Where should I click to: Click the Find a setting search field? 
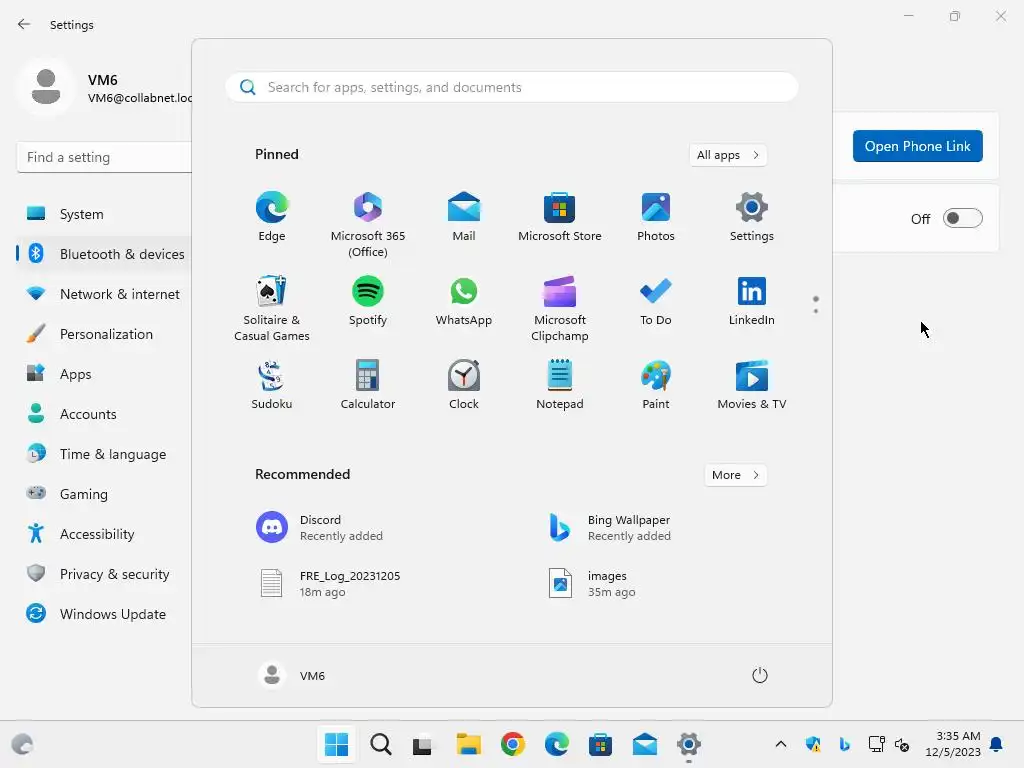(x=104, y=157)
